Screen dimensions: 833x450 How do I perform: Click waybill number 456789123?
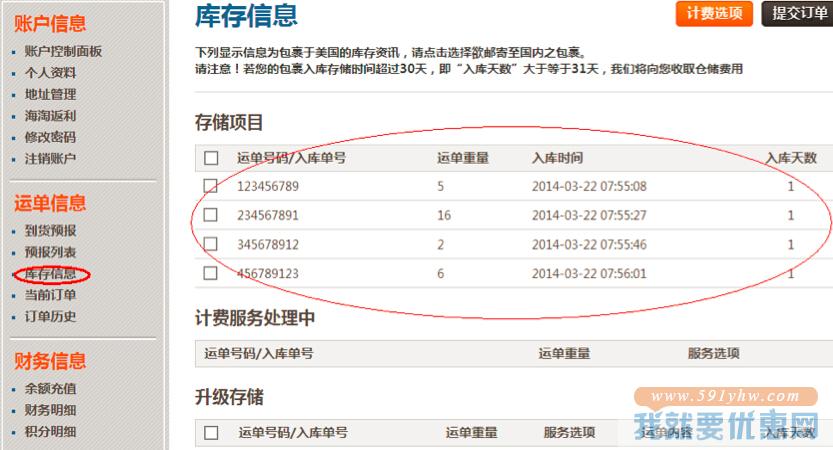[x=268, y=274]
